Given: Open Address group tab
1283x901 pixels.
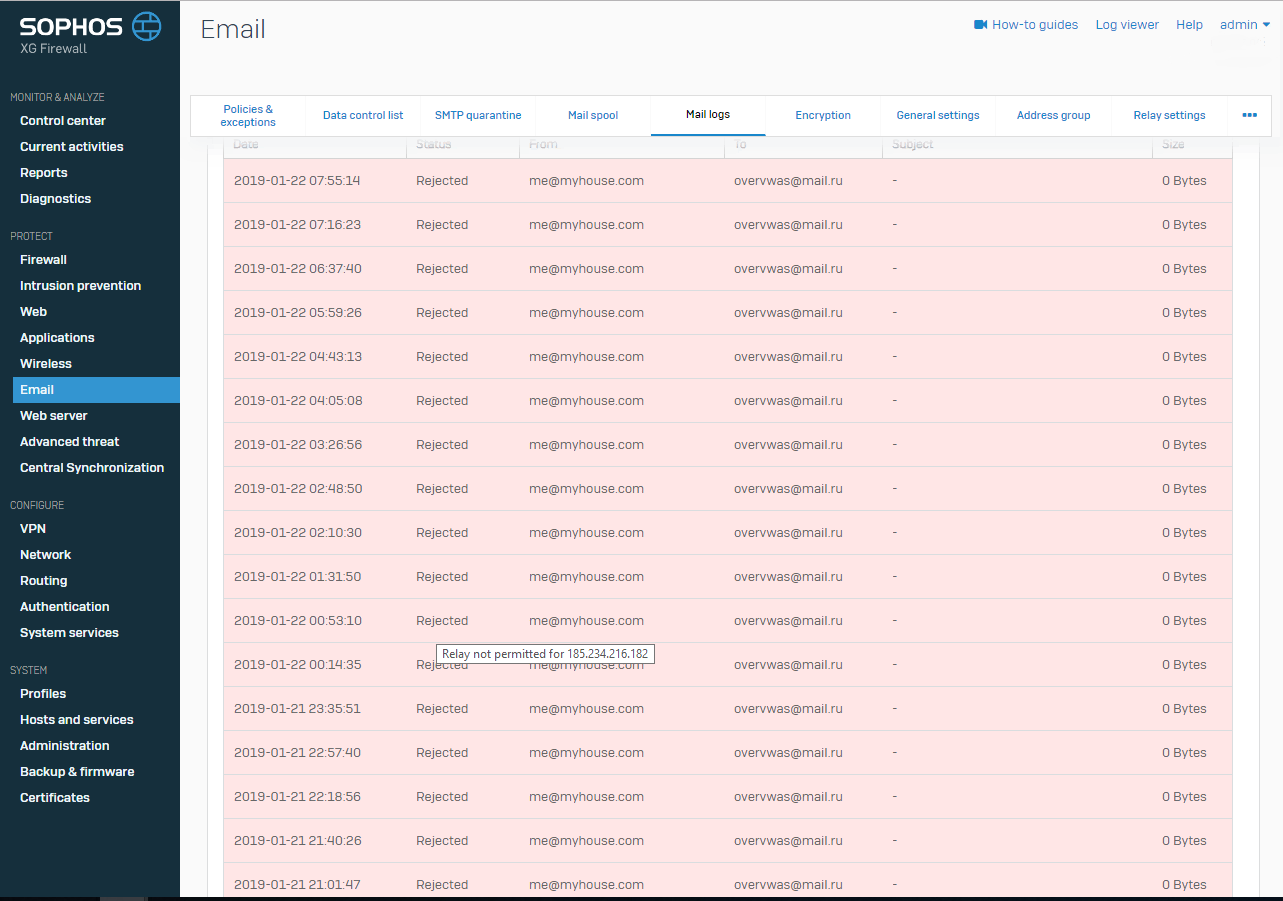Looking at the screenshot, I should pos(1053,115).
